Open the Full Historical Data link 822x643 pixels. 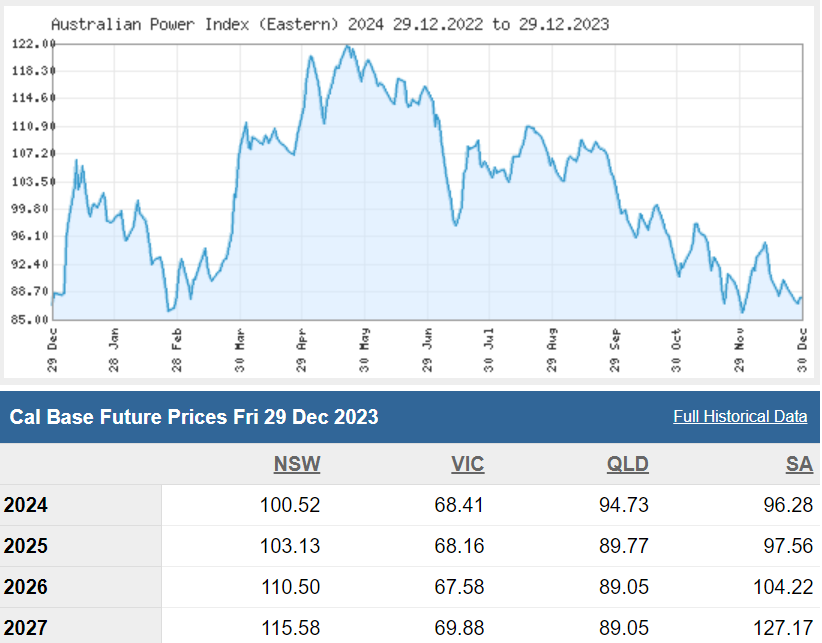pyautogui.click(x=740, y=416)
